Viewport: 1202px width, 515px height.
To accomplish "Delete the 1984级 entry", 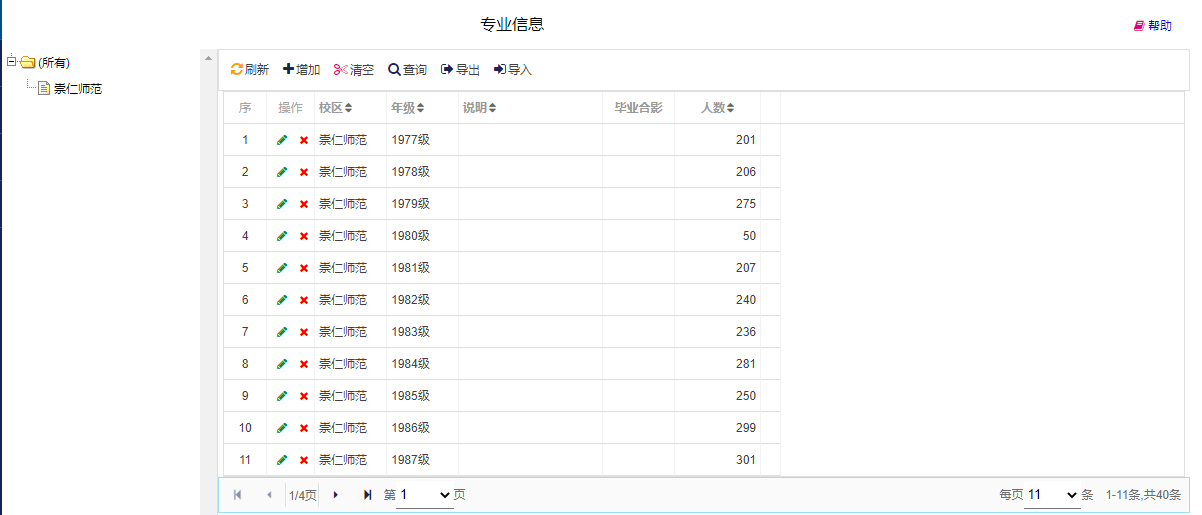I will tap(304, 364).
